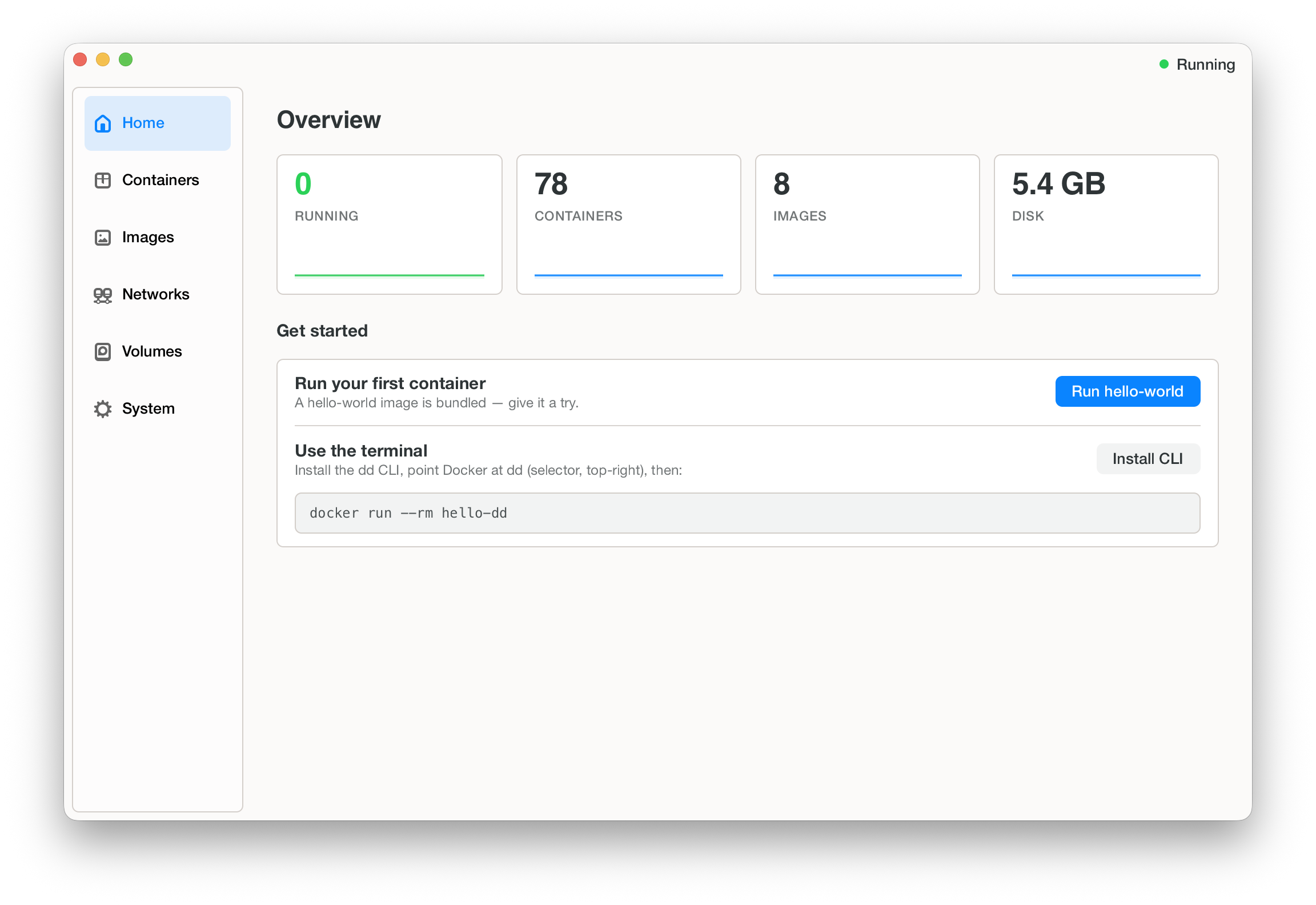Open the 8 Images overview card
This screenshot has width=1316, height=905.
tap(868, 225)
